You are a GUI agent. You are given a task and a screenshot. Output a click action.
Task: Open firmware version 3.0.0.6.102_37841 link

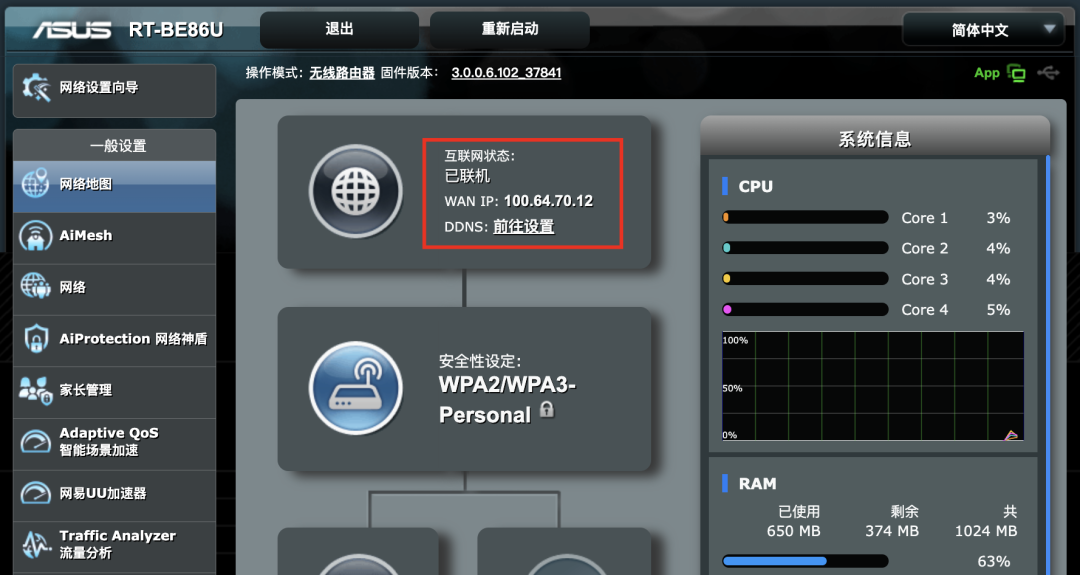point(506,72)
